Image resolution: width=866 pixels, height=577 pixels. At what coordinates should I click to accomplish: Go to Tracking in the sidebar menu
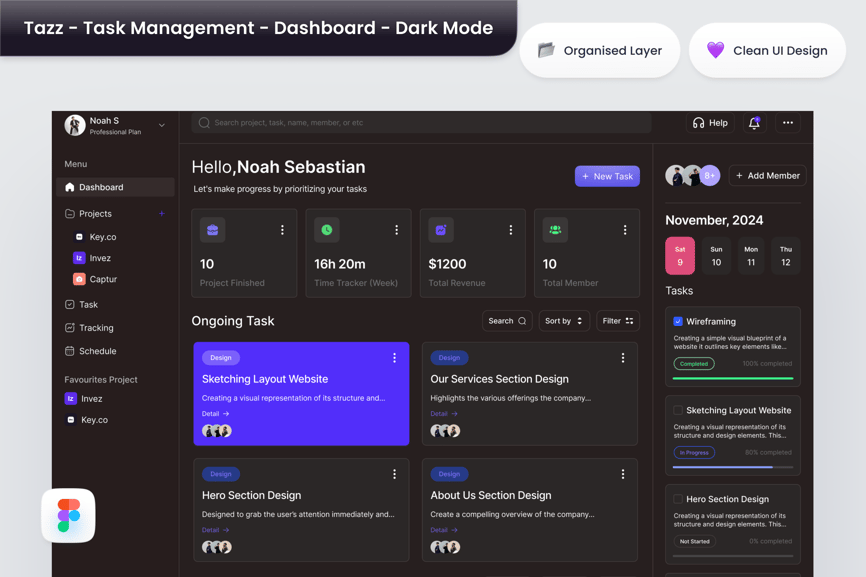pyautogui.click(x=96, y=328)
